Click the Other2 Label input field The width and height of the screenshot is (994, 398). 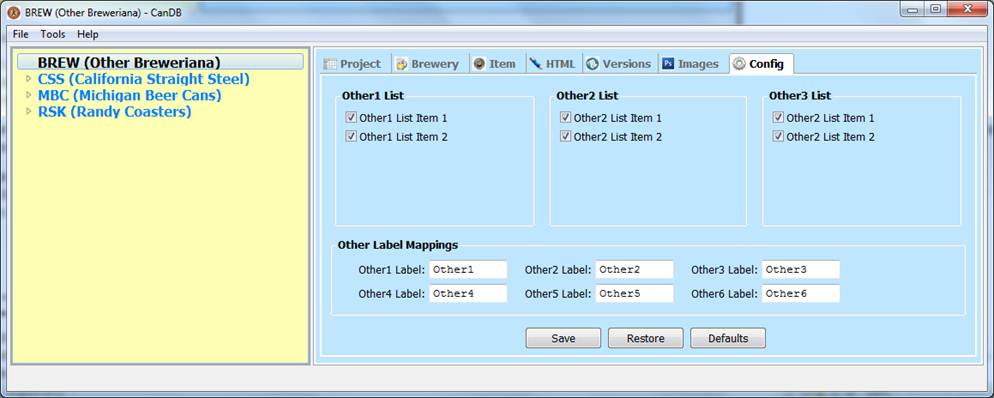click(634, 270)
